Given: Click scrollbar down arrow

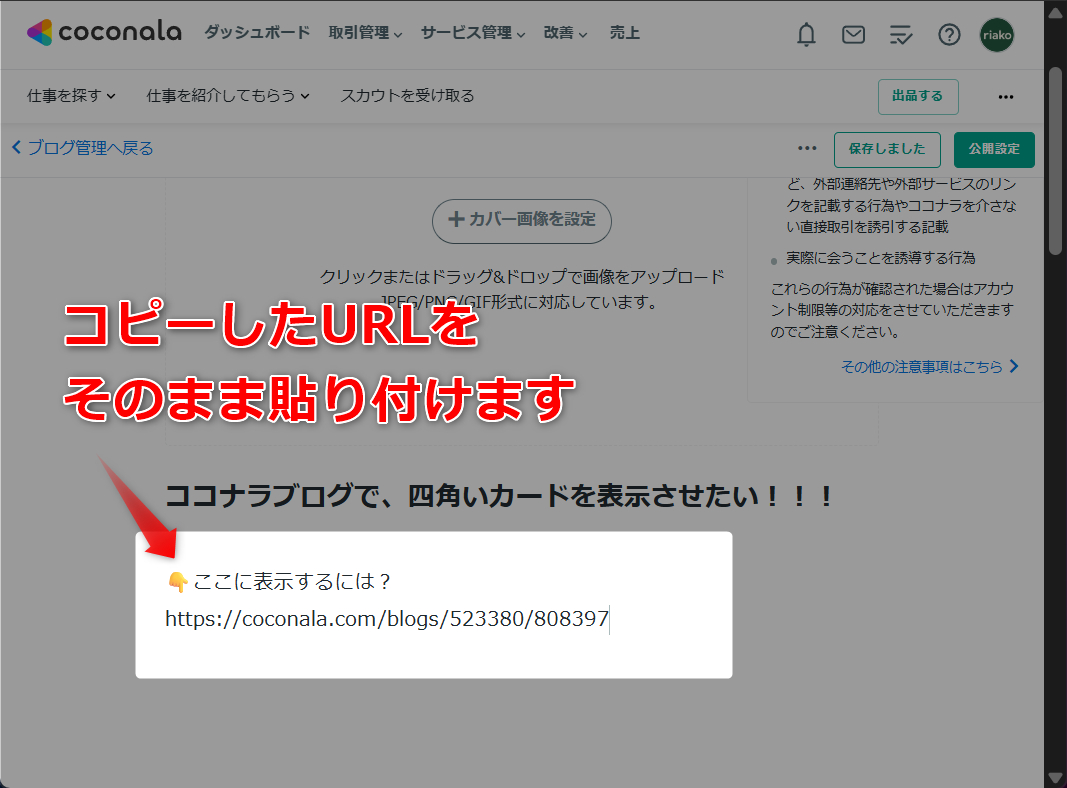Looking at the screenshot, I should (x=1055, y=777).
